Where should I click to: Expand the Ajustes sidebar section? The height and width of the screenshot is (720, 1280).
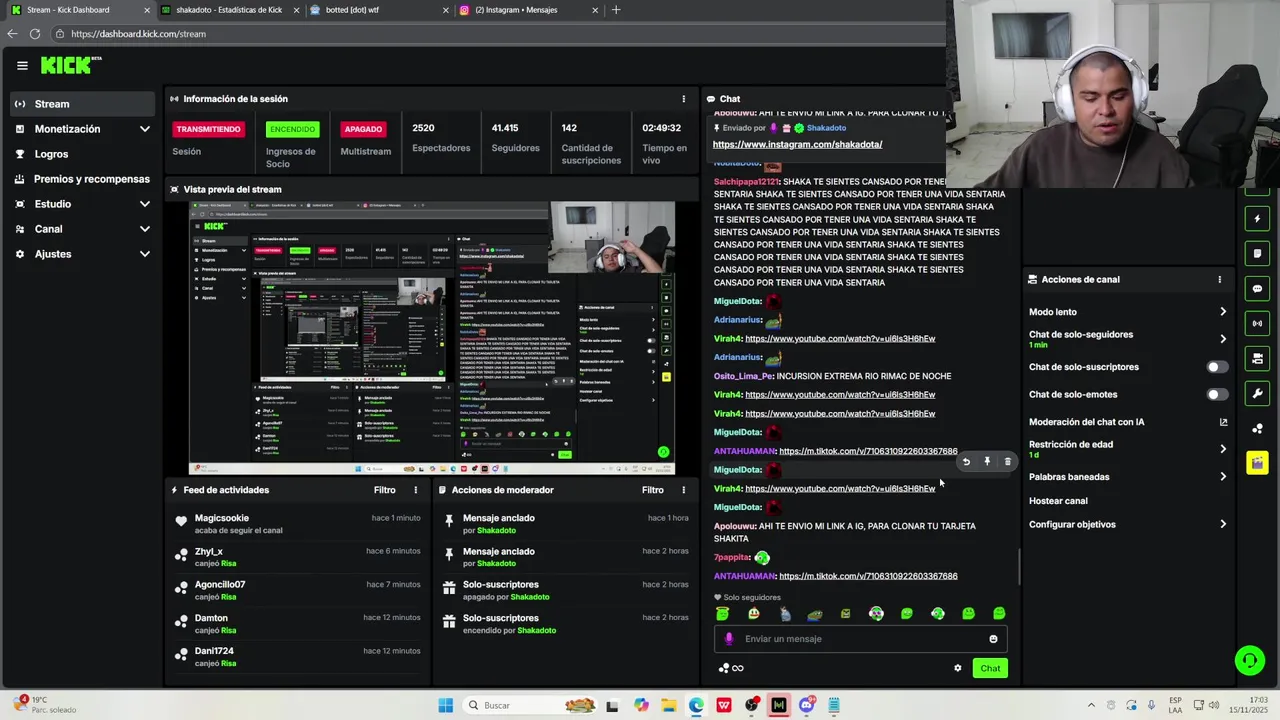pos(144,254)
